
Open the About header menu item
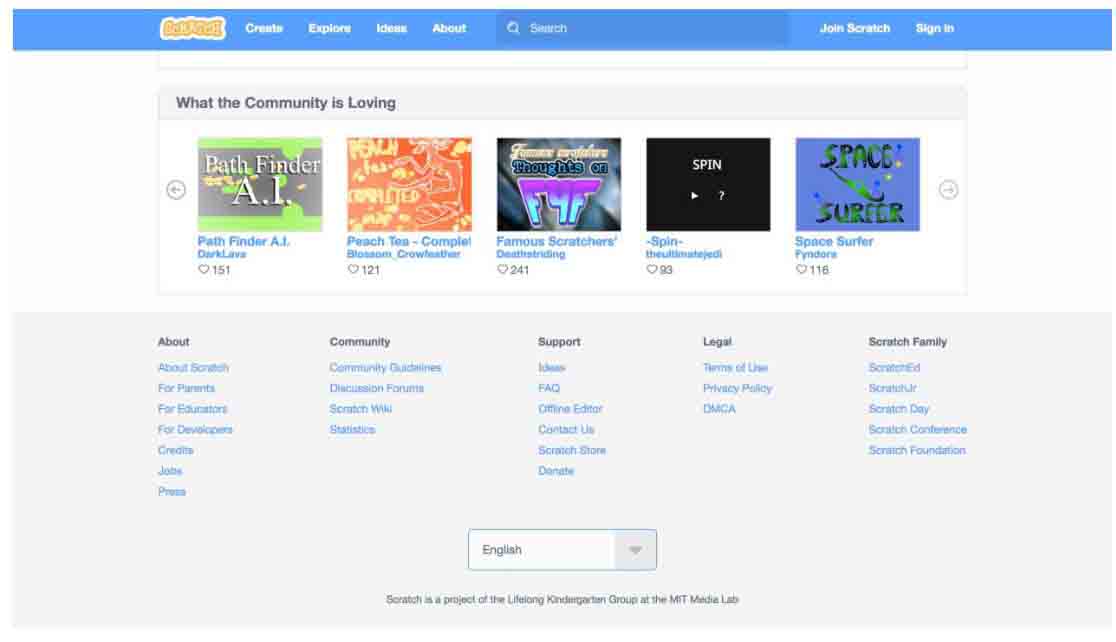[x=449, y=28]
